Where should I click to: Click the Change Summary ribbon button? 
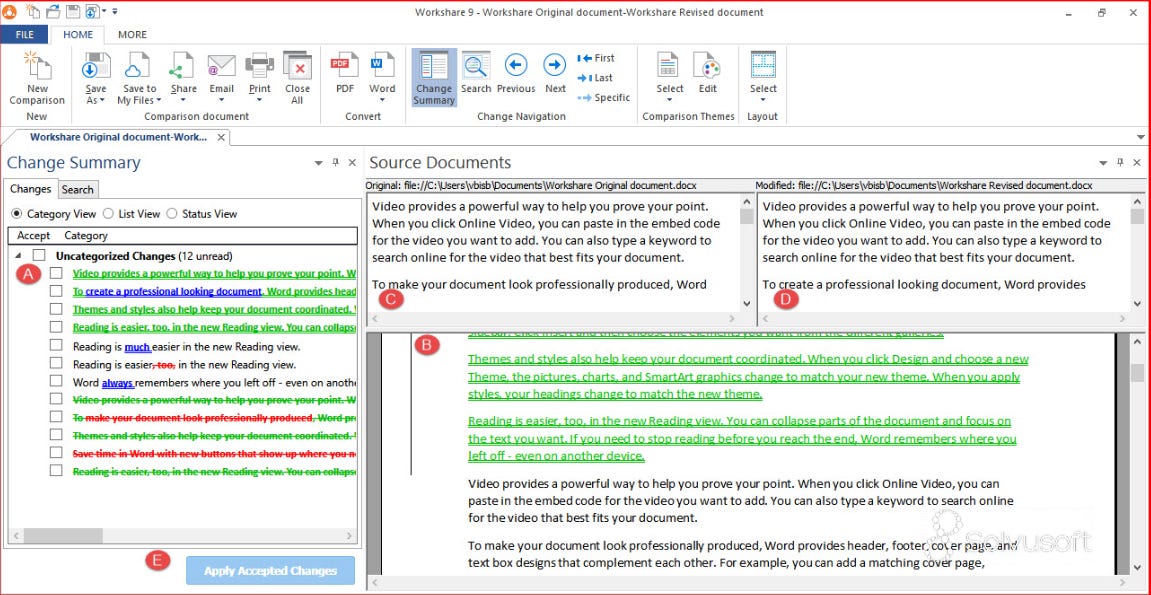434,77
